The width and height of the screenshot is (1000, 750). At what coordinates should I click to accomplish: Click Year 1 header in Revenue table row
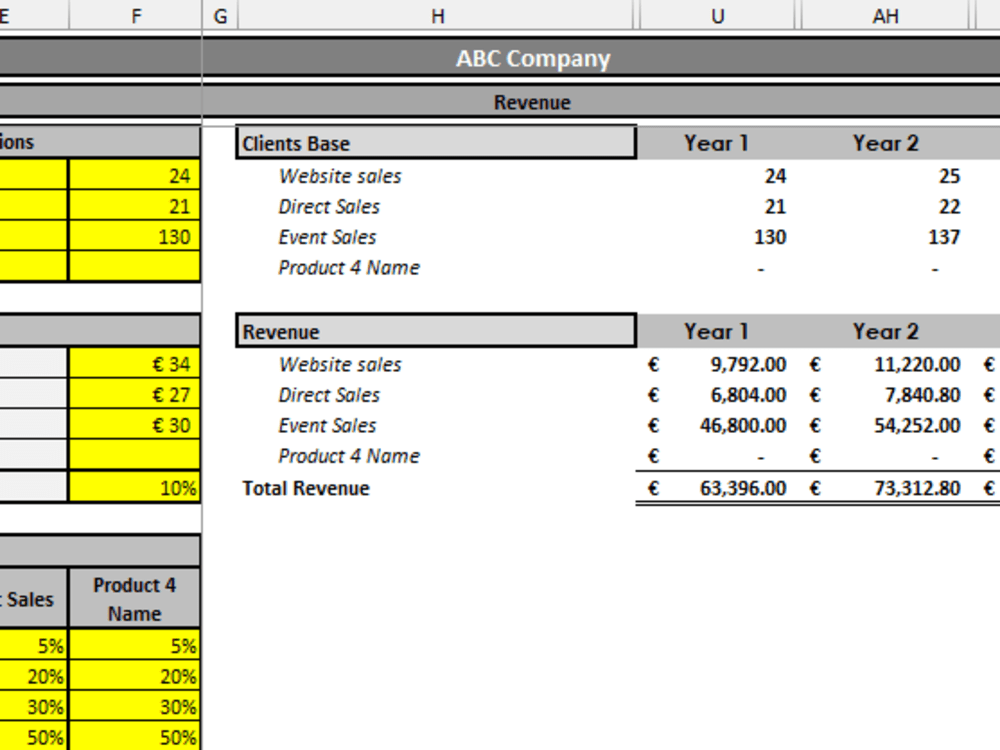[716, 332]
